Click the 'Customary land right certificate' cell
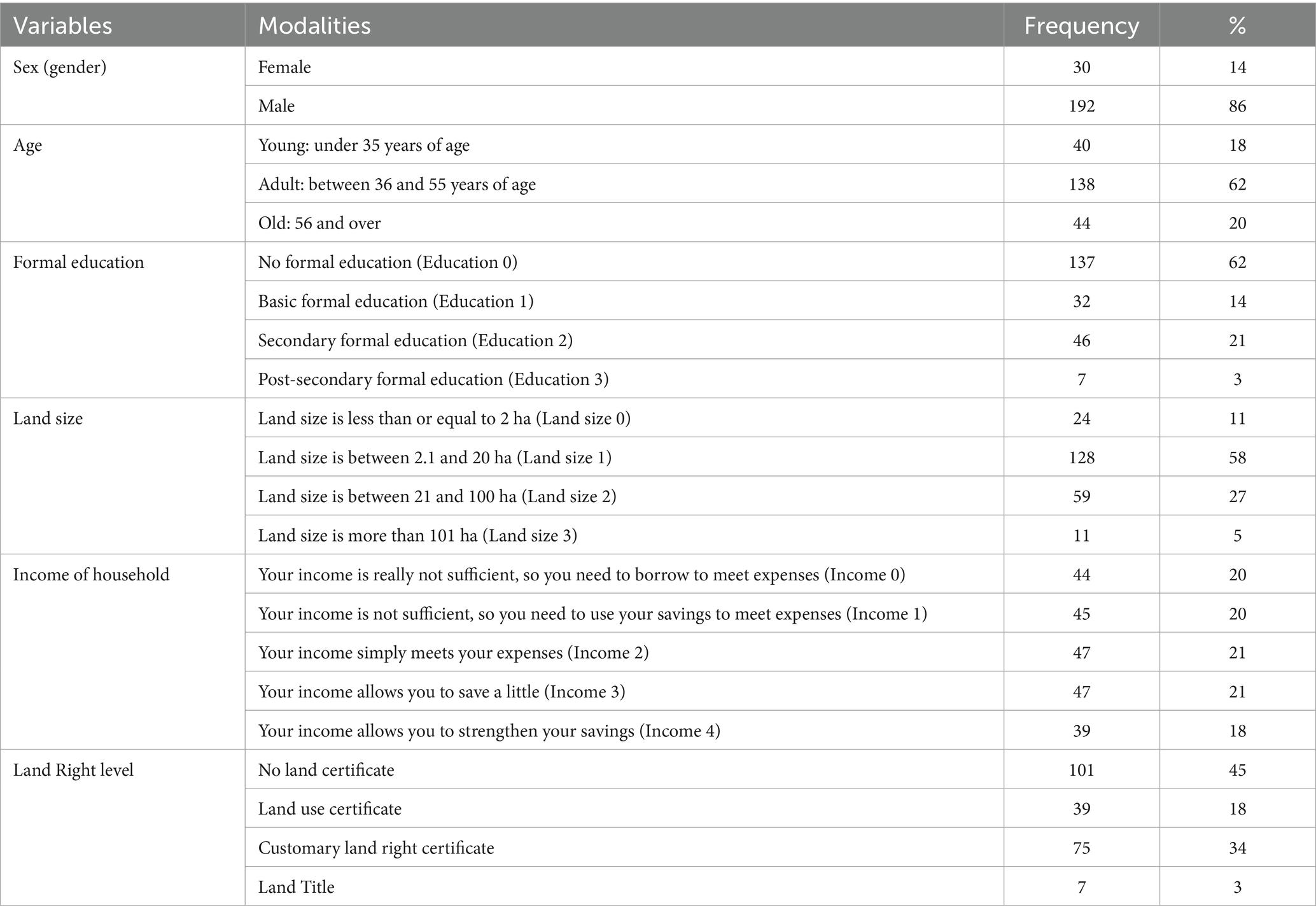This screenshot has width=1316, height=917. point(376,848)
